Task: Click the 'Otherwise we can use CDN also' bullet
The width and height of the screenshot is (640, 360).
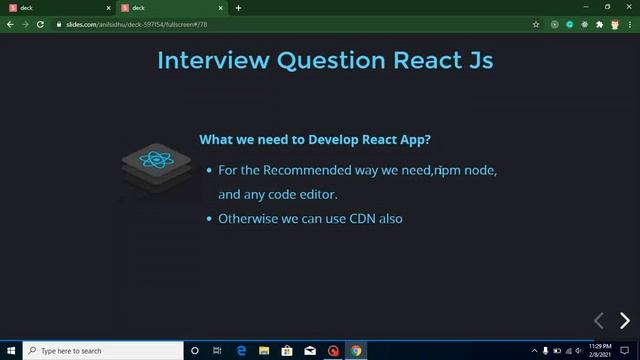Action: click(310, 219)
